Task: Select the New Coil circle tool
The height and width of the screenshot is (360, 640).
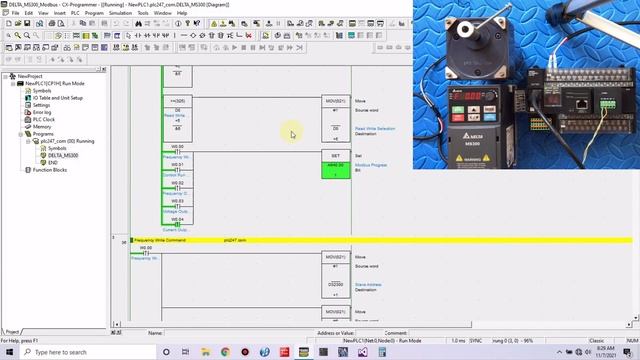Action: point(193,36)
